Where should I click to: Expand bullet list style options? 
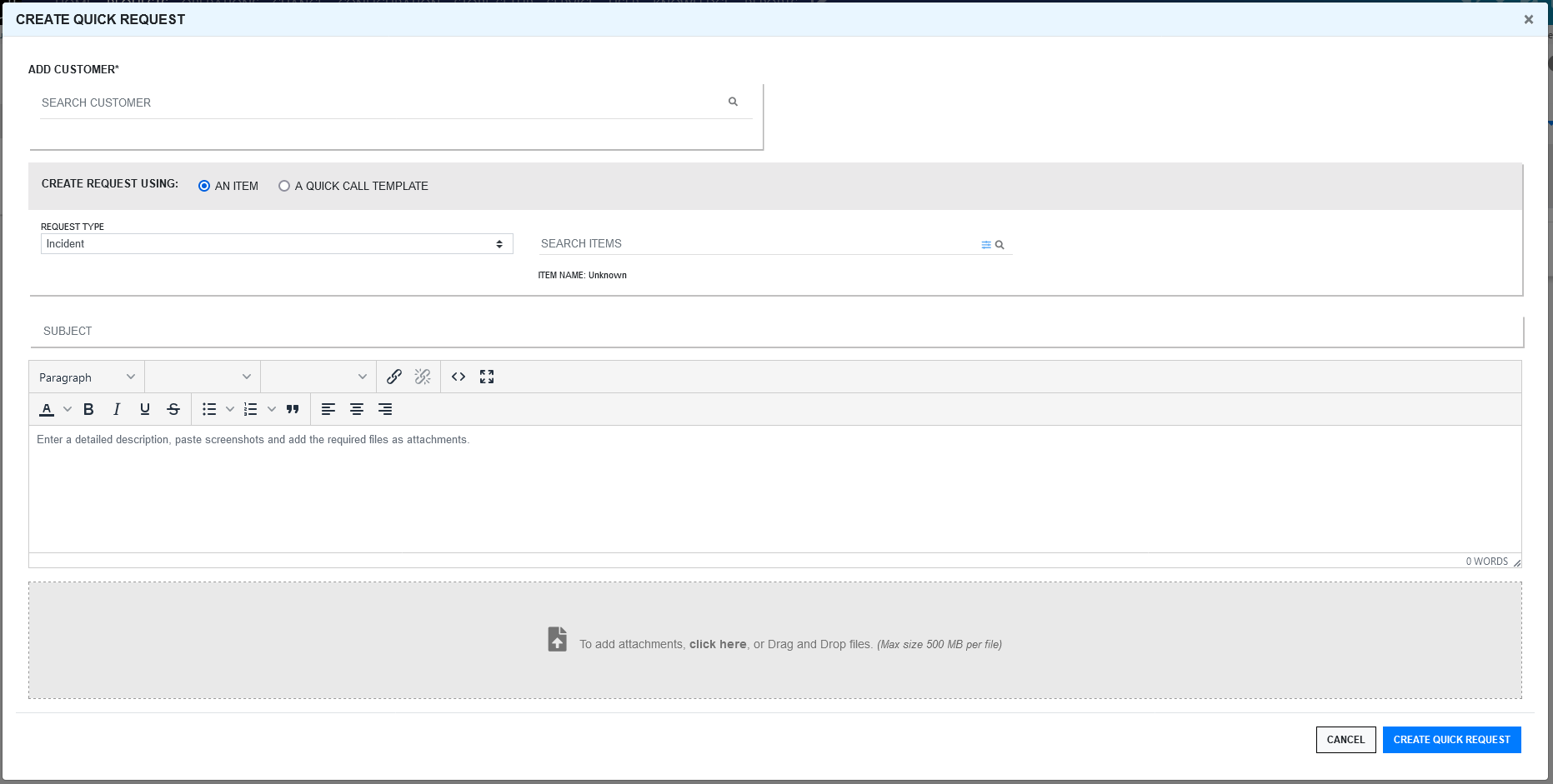(x=230, y=409)
